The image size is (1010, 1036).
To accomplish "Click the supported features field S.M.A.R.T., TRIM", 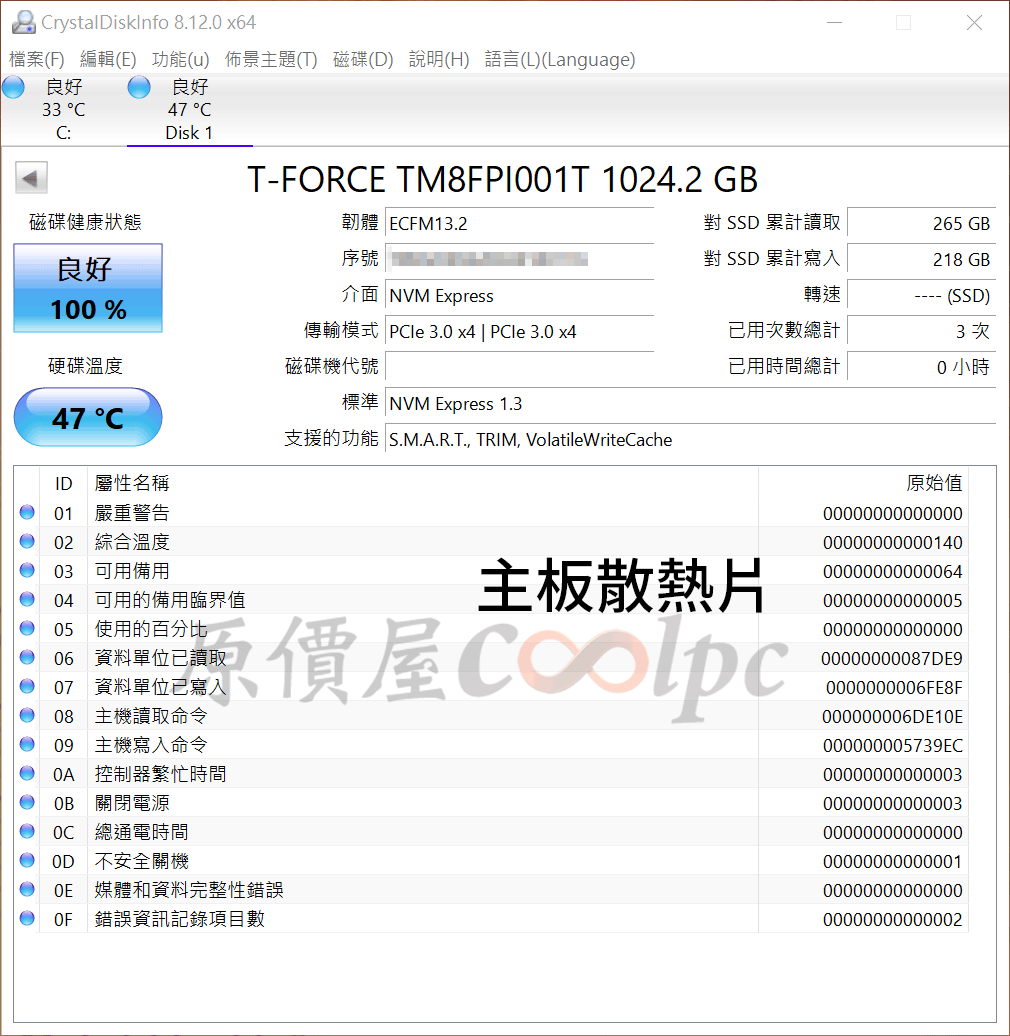I will pos(690,439).
